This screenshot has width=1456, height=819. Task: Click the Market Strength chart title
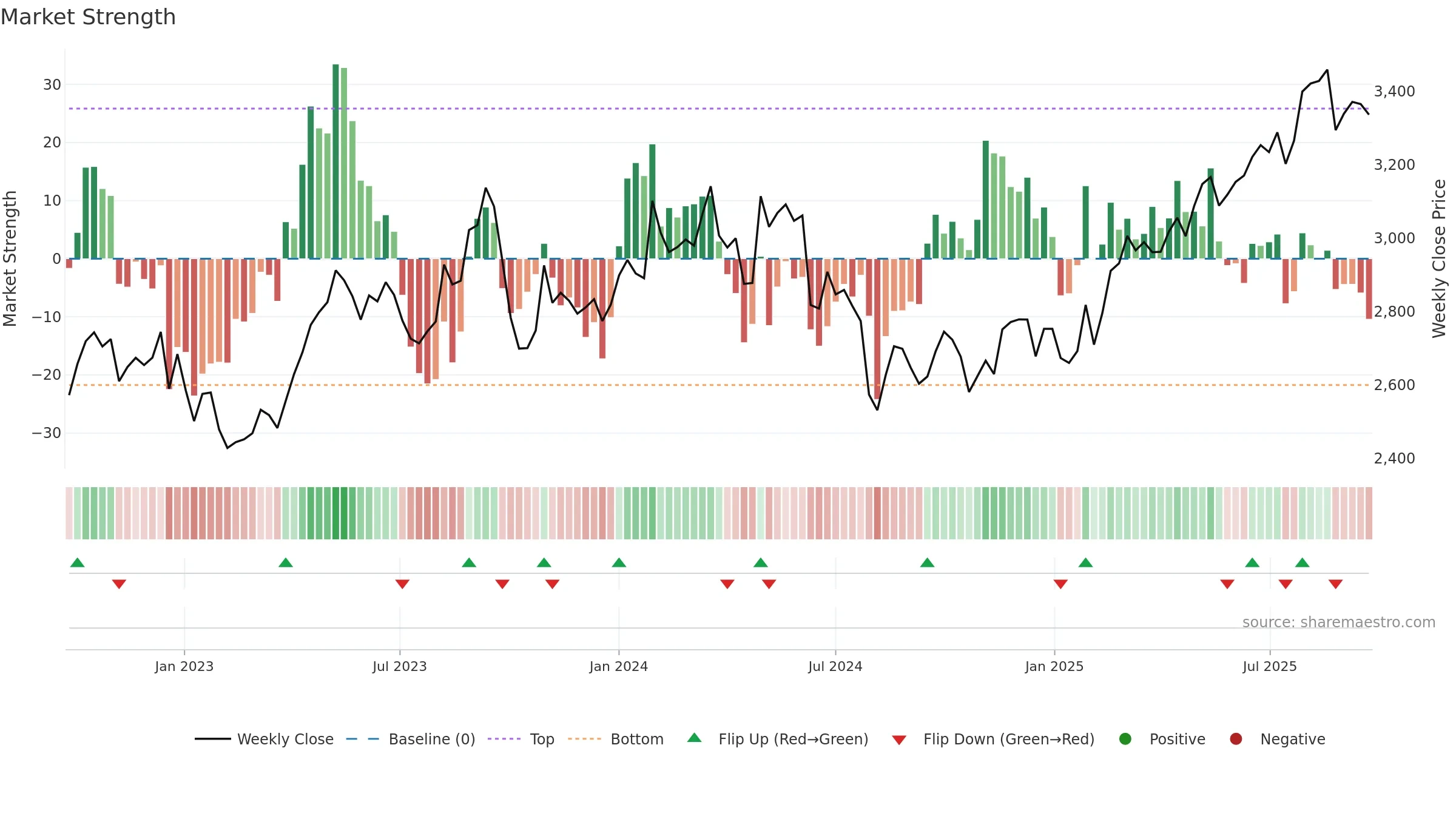pyautogui.click(x=88, y=17)
